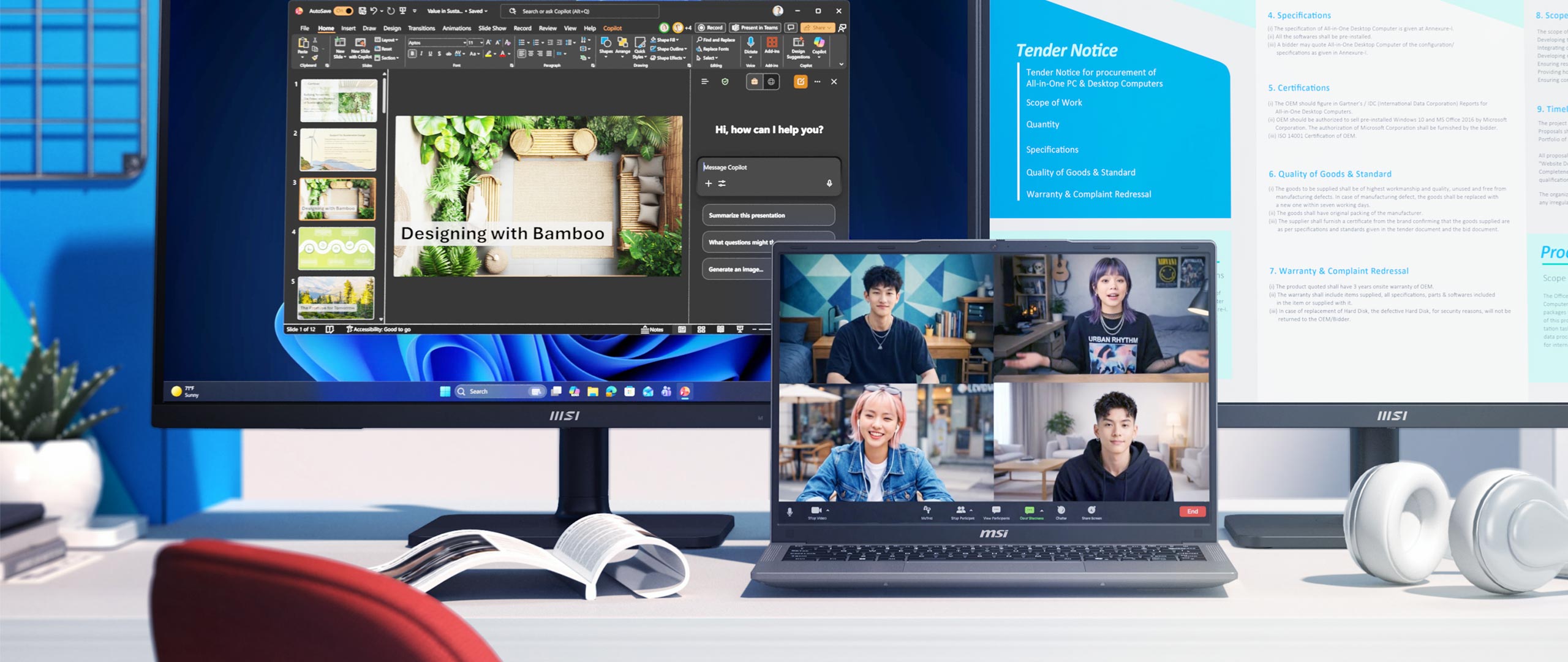Click the Copilot new chat orange icon
The image size is (1568, 662).
pyautogui.click(x=801, y=82)
